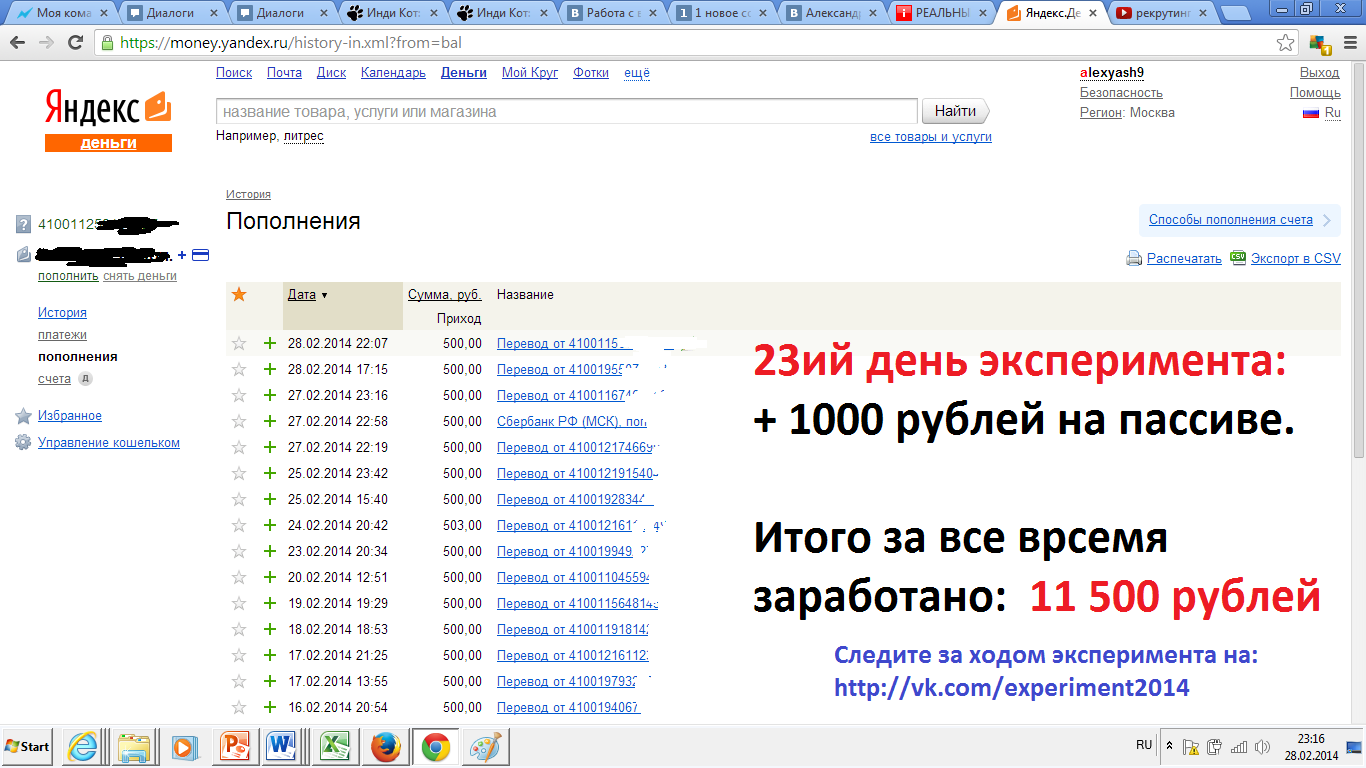Open the Почта service in top menu
Viewport: 1366px width, 768px height.
(284, 73)
